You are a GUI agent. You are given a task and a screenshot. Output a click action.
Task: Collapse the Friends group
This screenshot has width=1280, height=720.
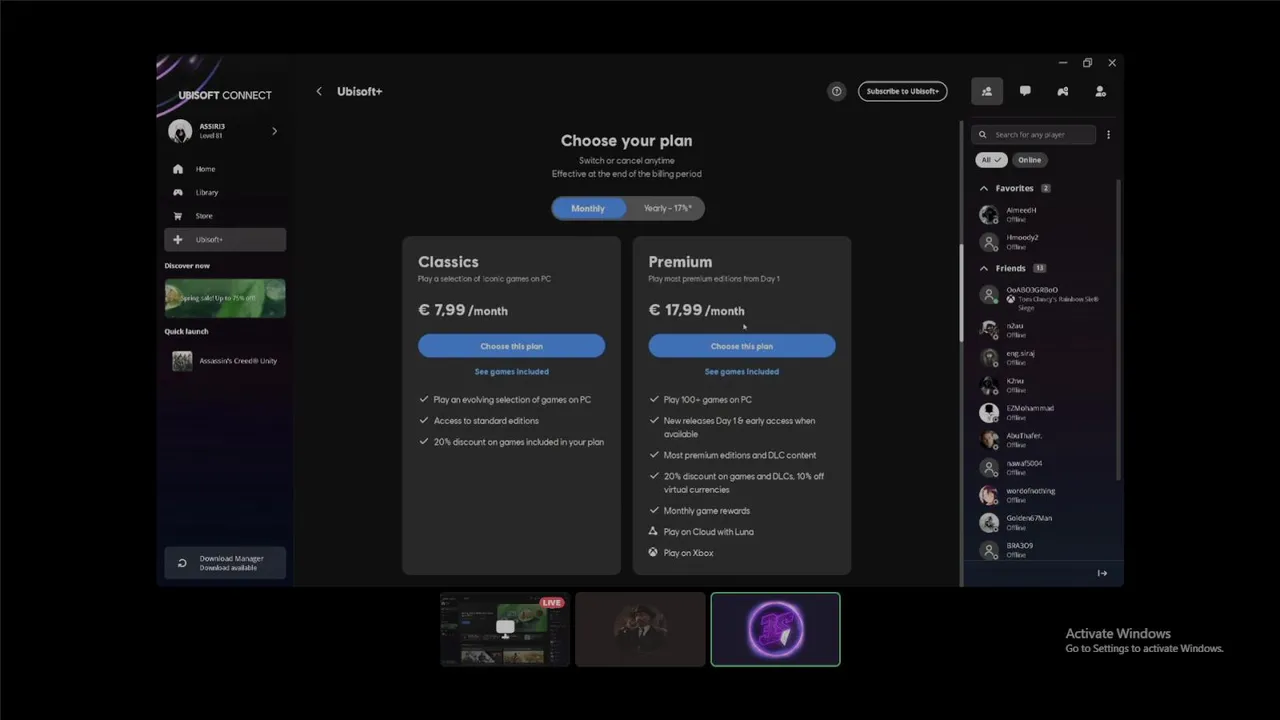click(x=984, y=268)
